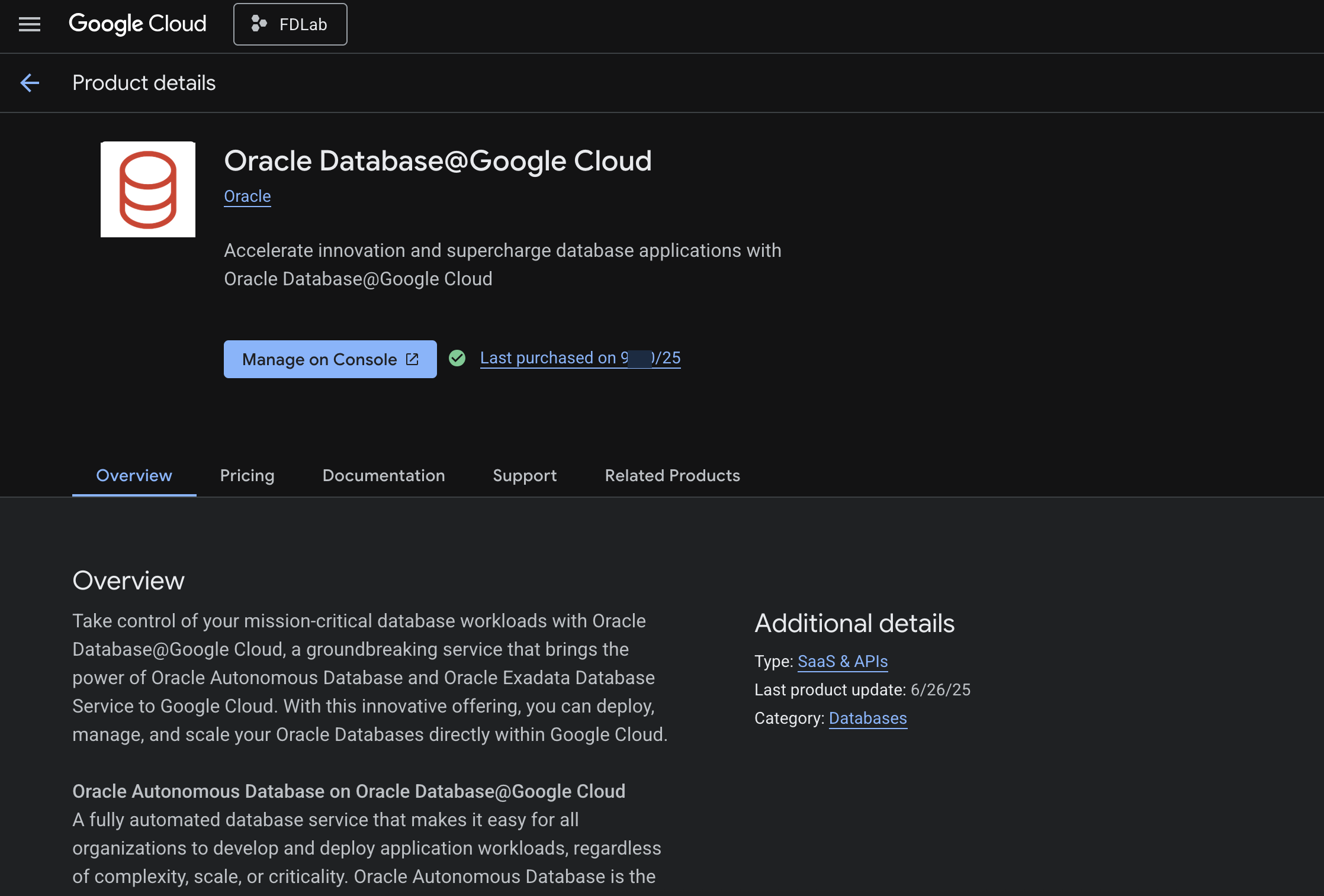Click the Last product update 6/26/25 text
This screenshot has width=1324, height=896.
pos(863,690)
